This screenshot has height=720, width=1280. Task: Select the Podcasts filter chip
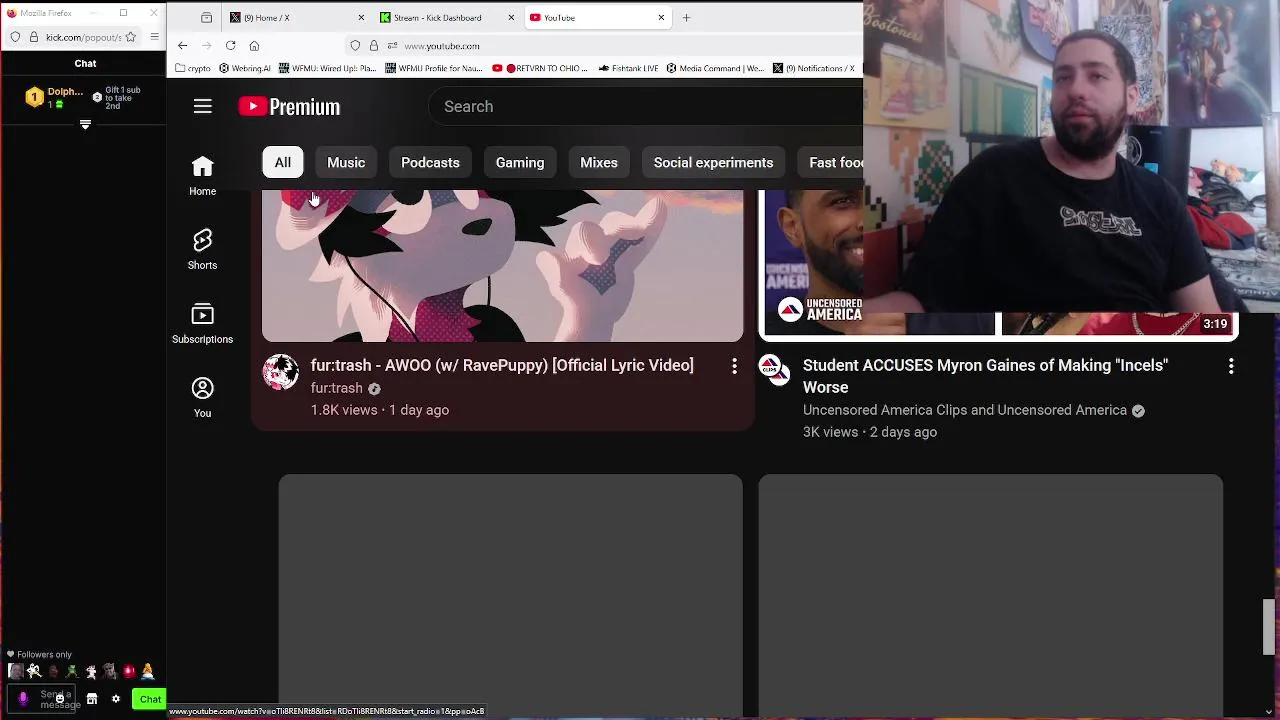pos(430,163)
